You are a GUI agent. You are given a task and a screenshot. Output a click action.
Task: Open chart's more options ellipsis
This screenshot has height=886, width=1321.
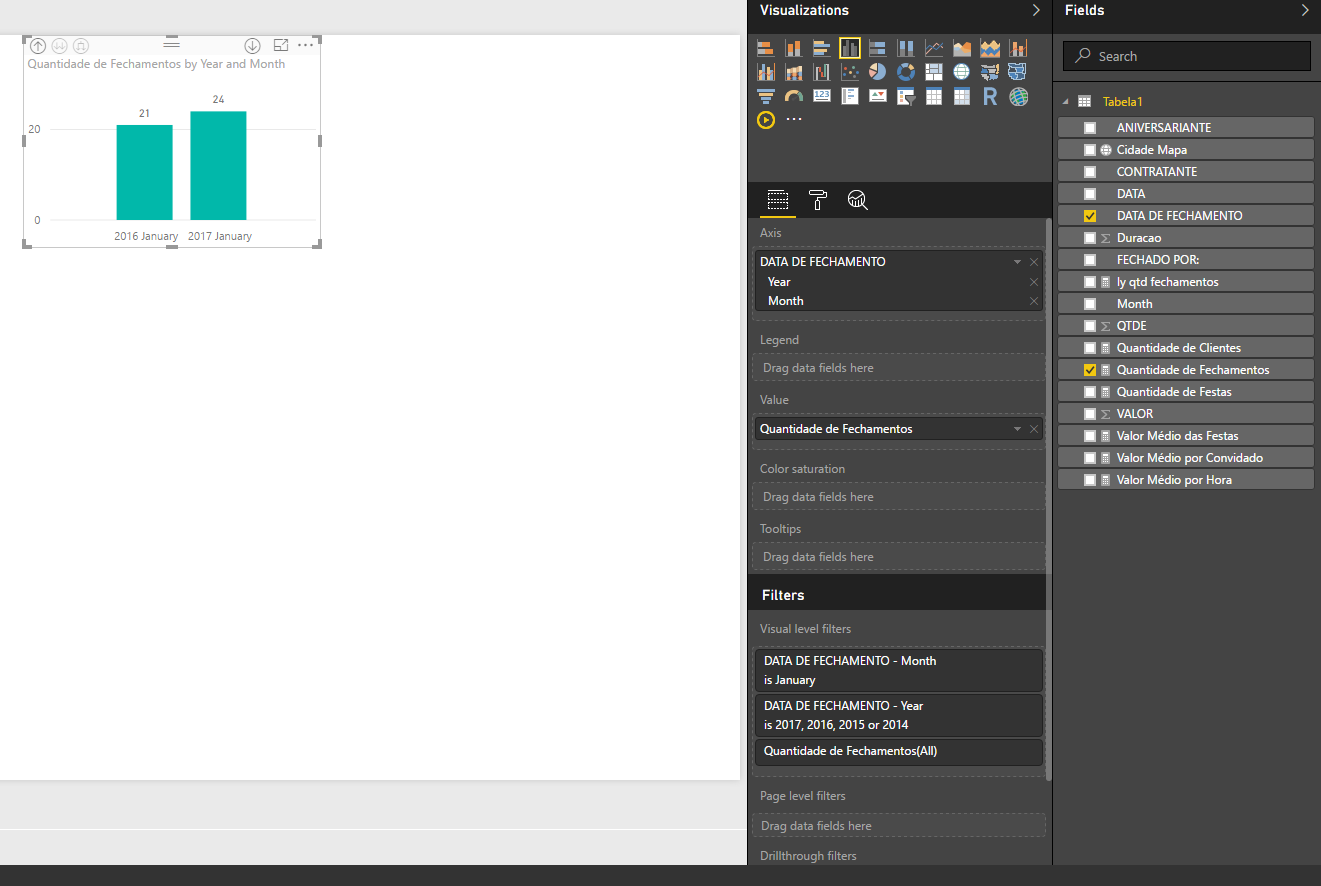(x=306, y=45)
